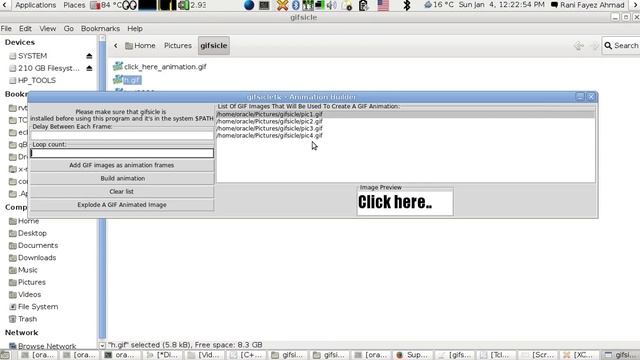This screenshot has width=640, height=360.
Task: Click Add GIF images as animation frames button
Action: (x=122, y=165)
